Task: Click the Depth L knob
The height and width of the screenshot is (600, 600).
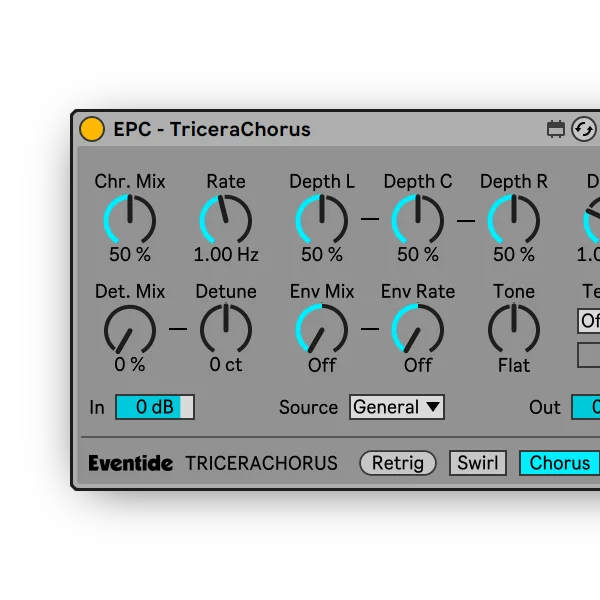Action: pyautogui.click(x=322, y=219)
